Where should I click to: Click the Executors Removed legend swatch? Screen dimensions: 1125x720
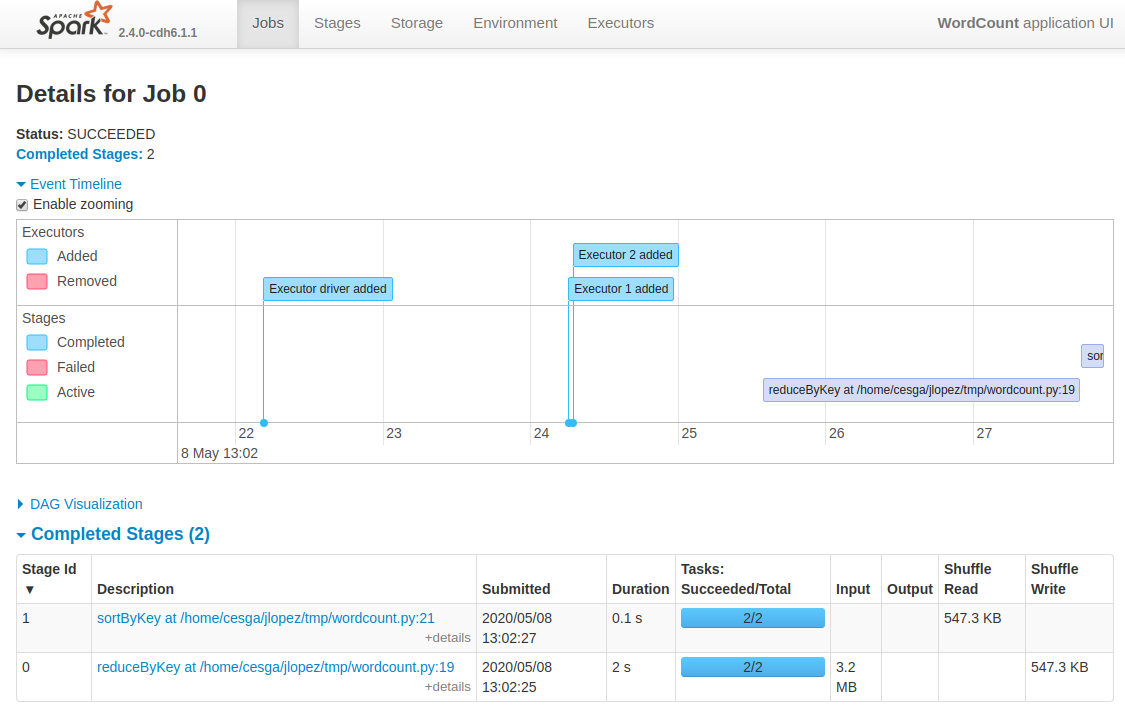pos(37,282)
